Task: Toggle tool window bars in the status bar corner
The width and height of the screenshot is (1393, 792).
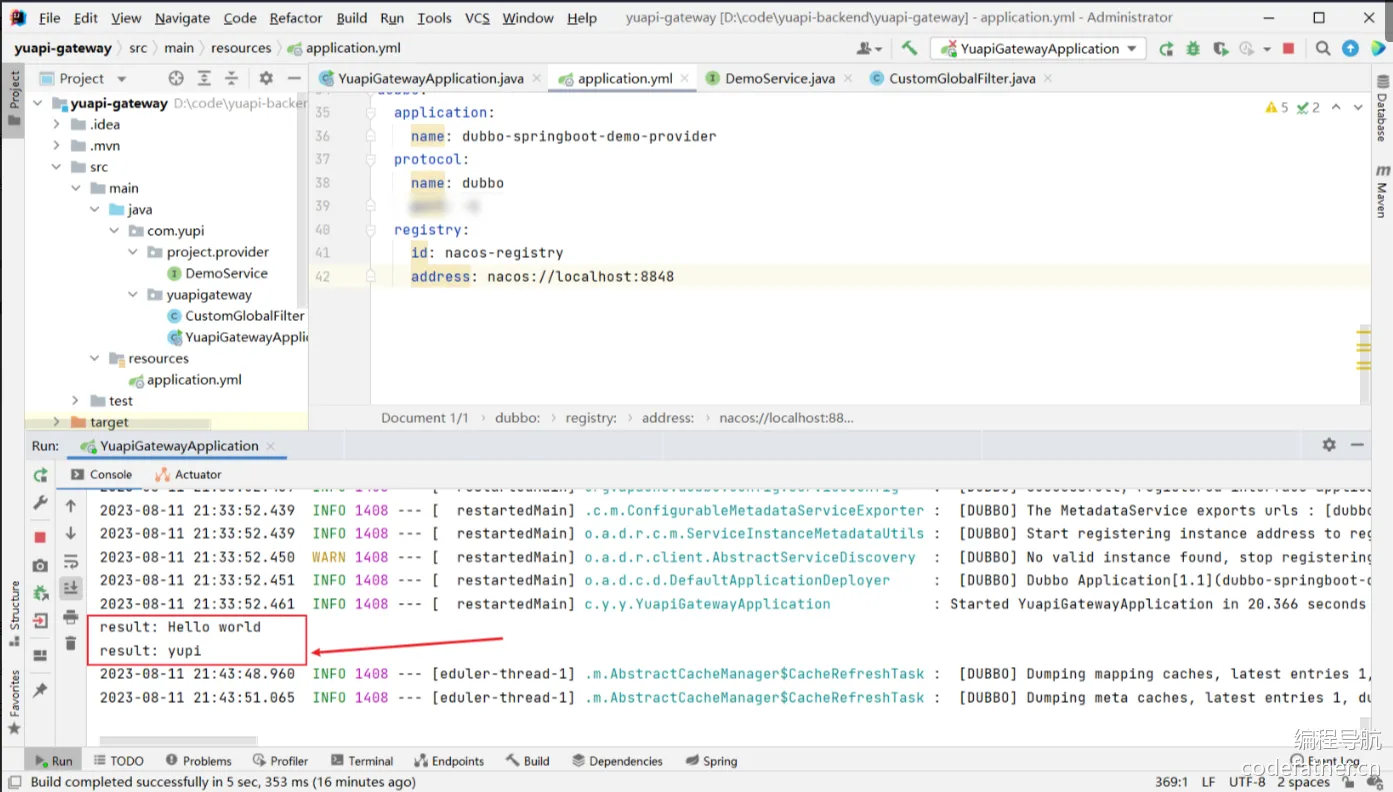Action: click(14, 782)
